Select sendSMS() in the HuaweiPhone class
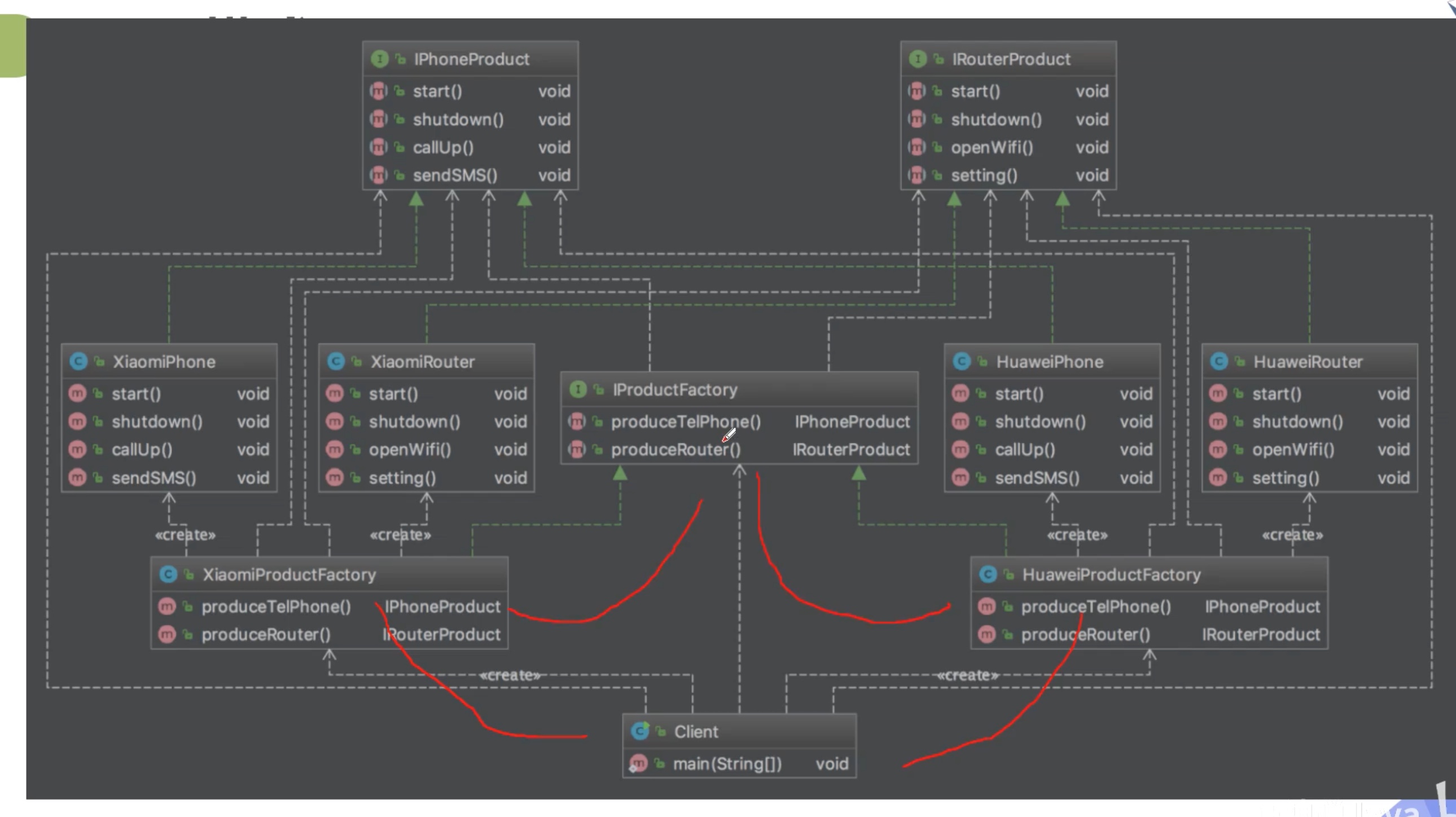This screenshot has width=1456, height=817. click(1037, 478)
